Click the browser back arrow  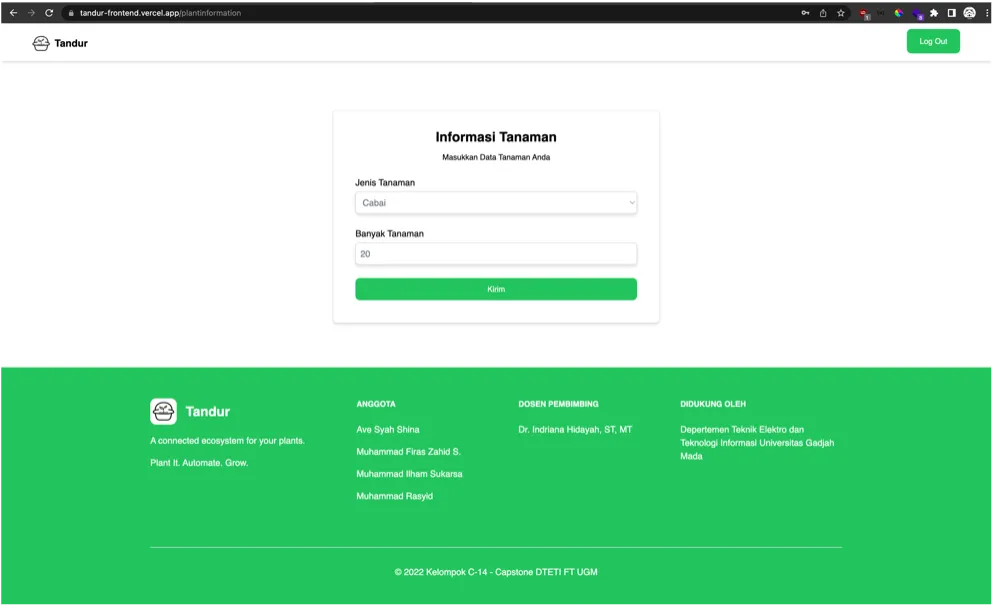14,14
